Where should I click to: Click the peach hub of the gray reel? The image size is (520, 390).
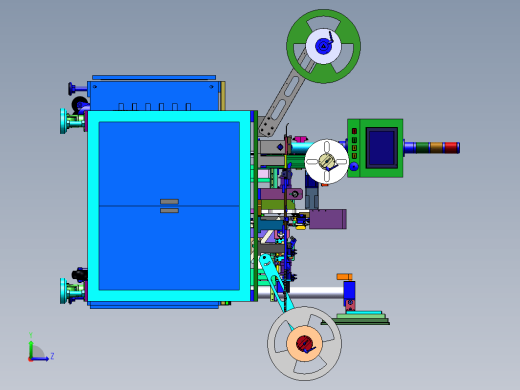coord(304,343)
